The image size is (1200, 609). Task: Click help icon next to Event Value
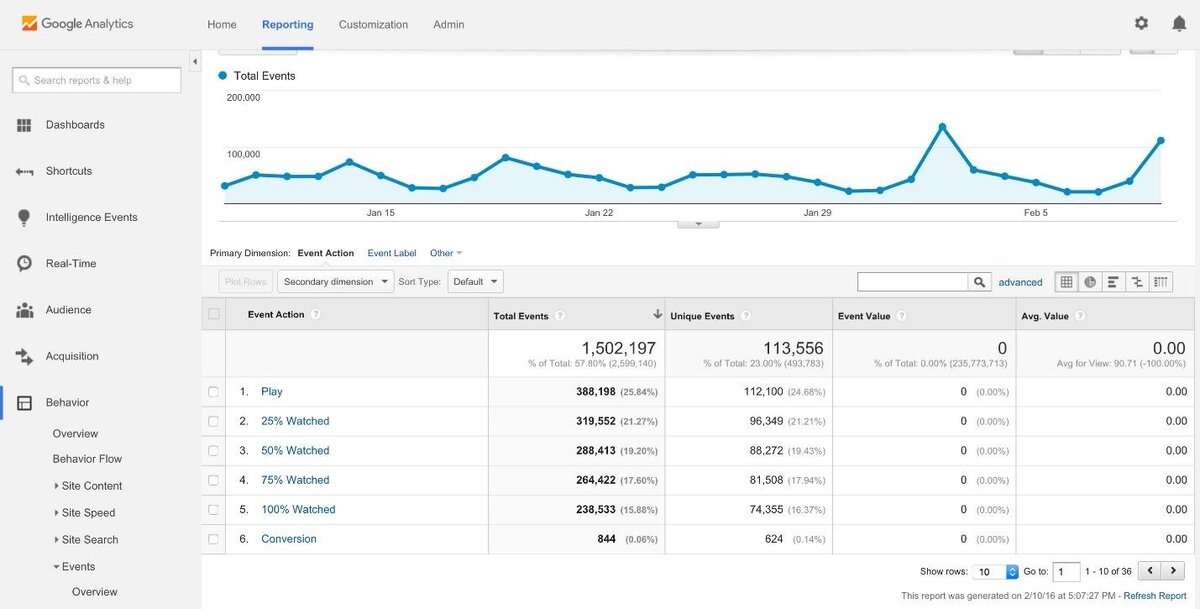pos(901,316)
